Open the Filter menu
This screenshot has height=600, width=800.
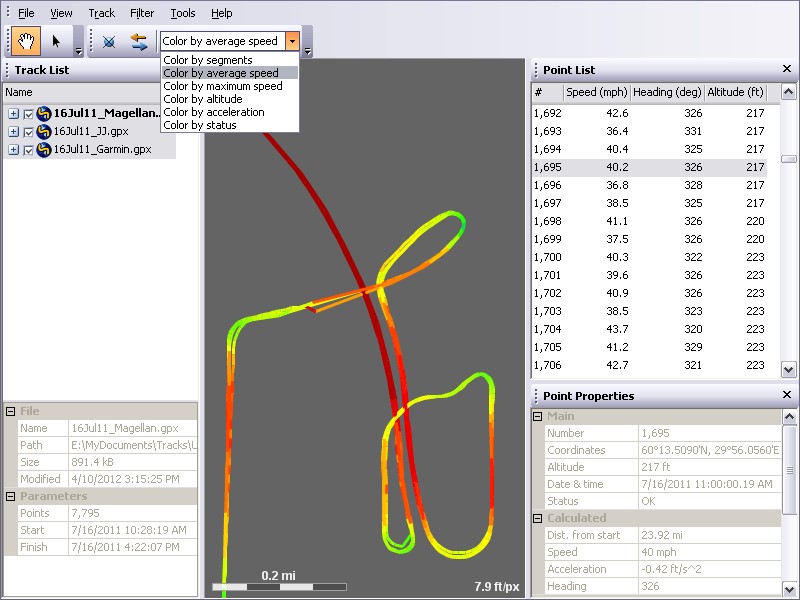coord(141,13)
